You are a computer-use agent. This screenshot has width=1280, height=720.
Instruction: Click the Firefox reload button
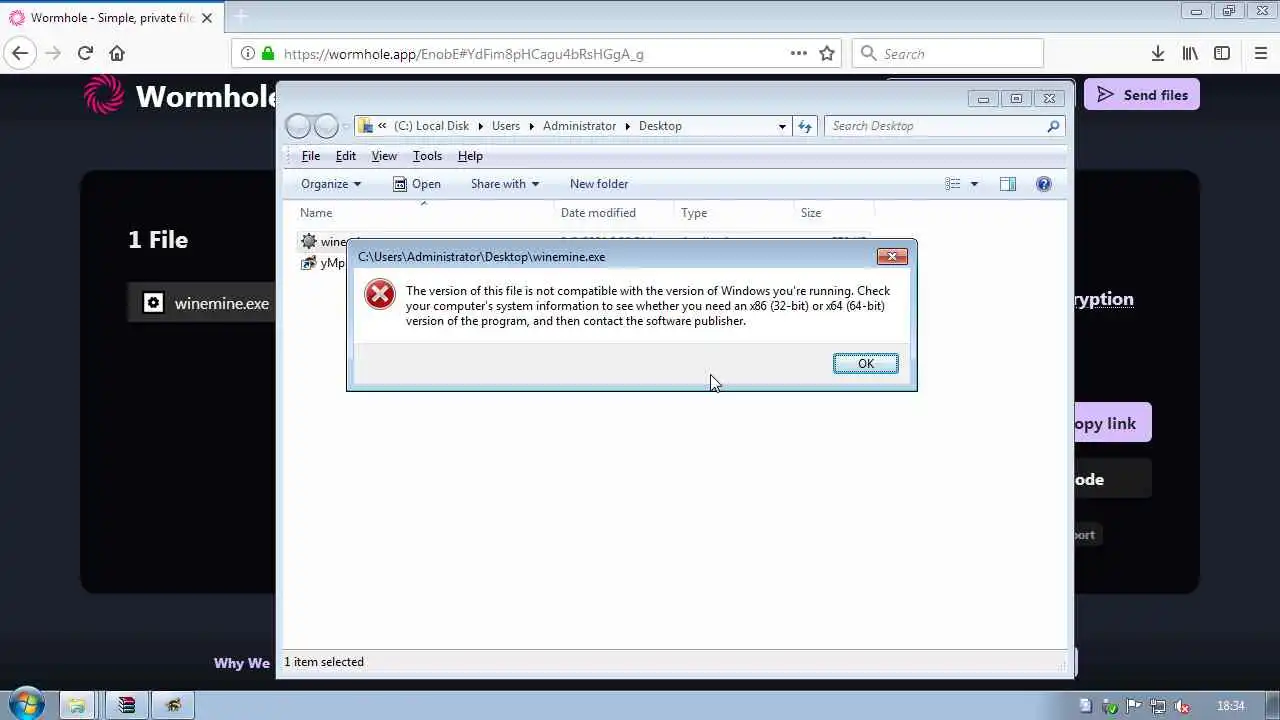click(85, 53)
